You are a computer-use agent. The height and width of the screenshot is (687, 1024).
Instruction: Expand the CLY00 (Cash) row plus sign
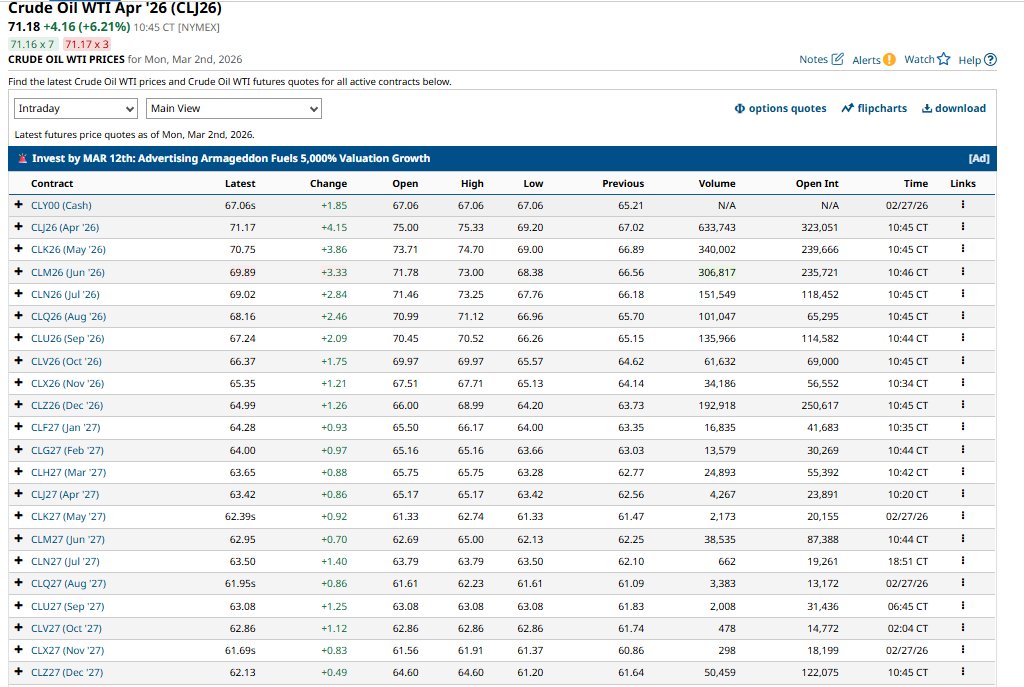coord(18,204)
